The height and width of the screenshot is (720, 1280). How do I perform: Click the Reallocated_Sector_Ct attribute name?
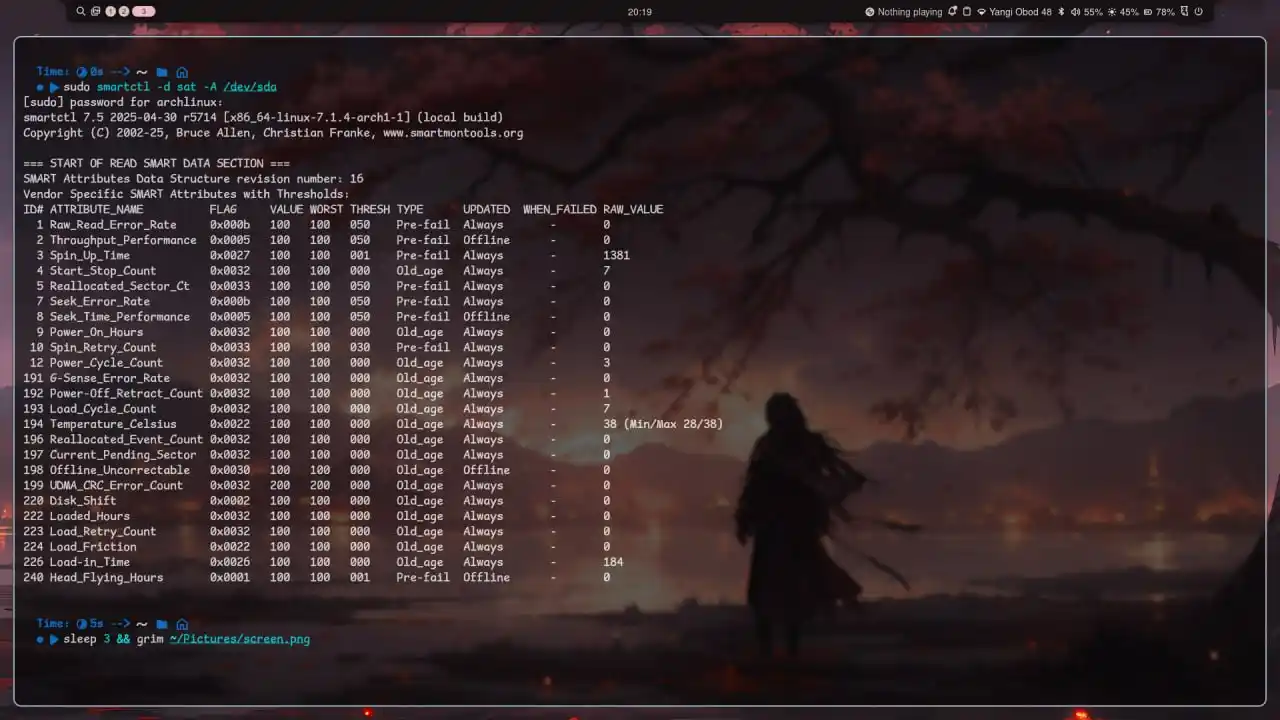(x=120, y=286)
